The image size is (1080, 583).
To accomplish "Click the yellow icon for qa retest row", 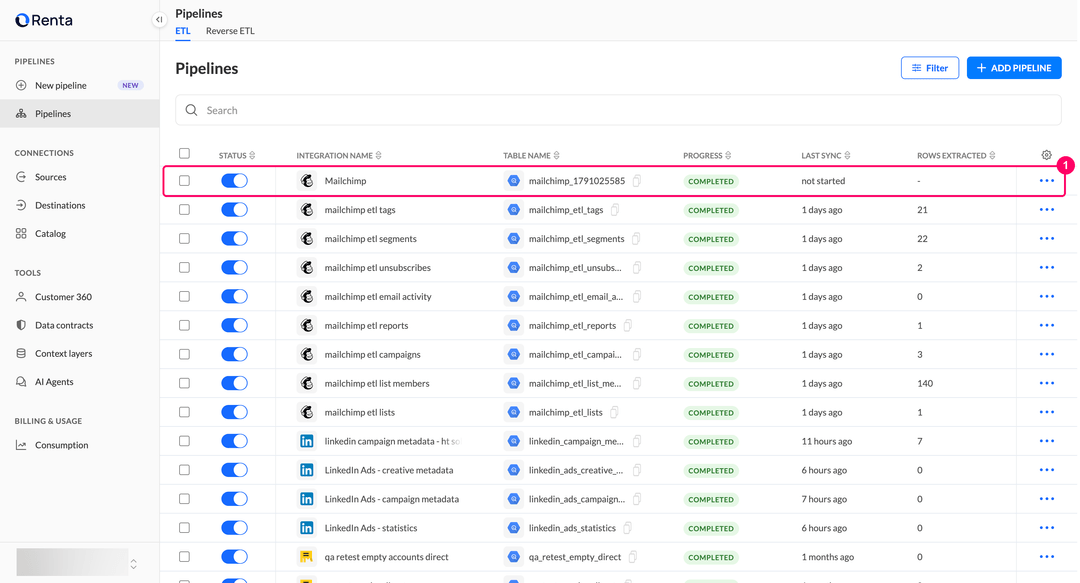I will [x=307, y=557].
